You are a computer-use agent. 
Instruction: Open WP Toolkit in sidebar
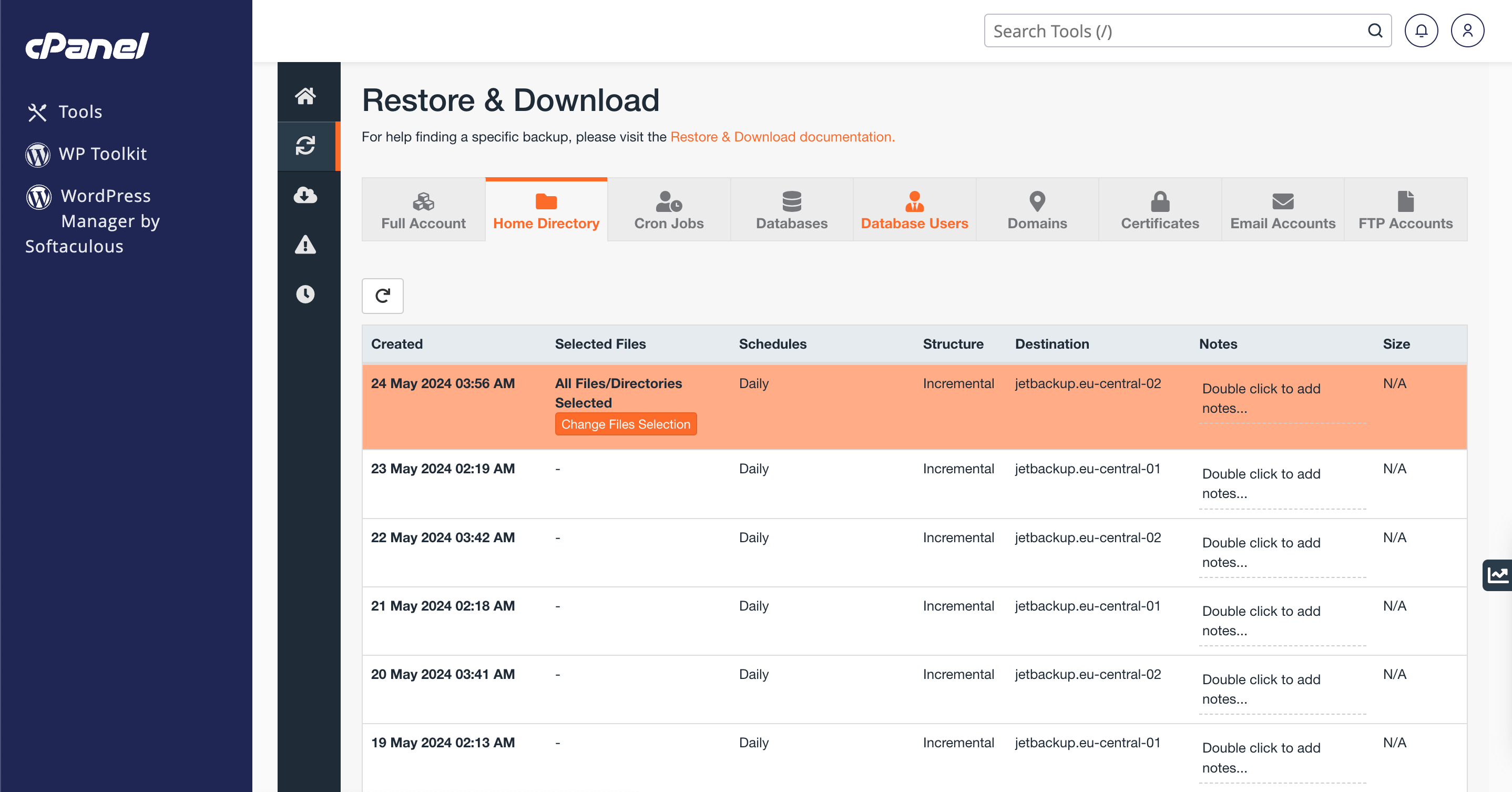coord(102,154)
